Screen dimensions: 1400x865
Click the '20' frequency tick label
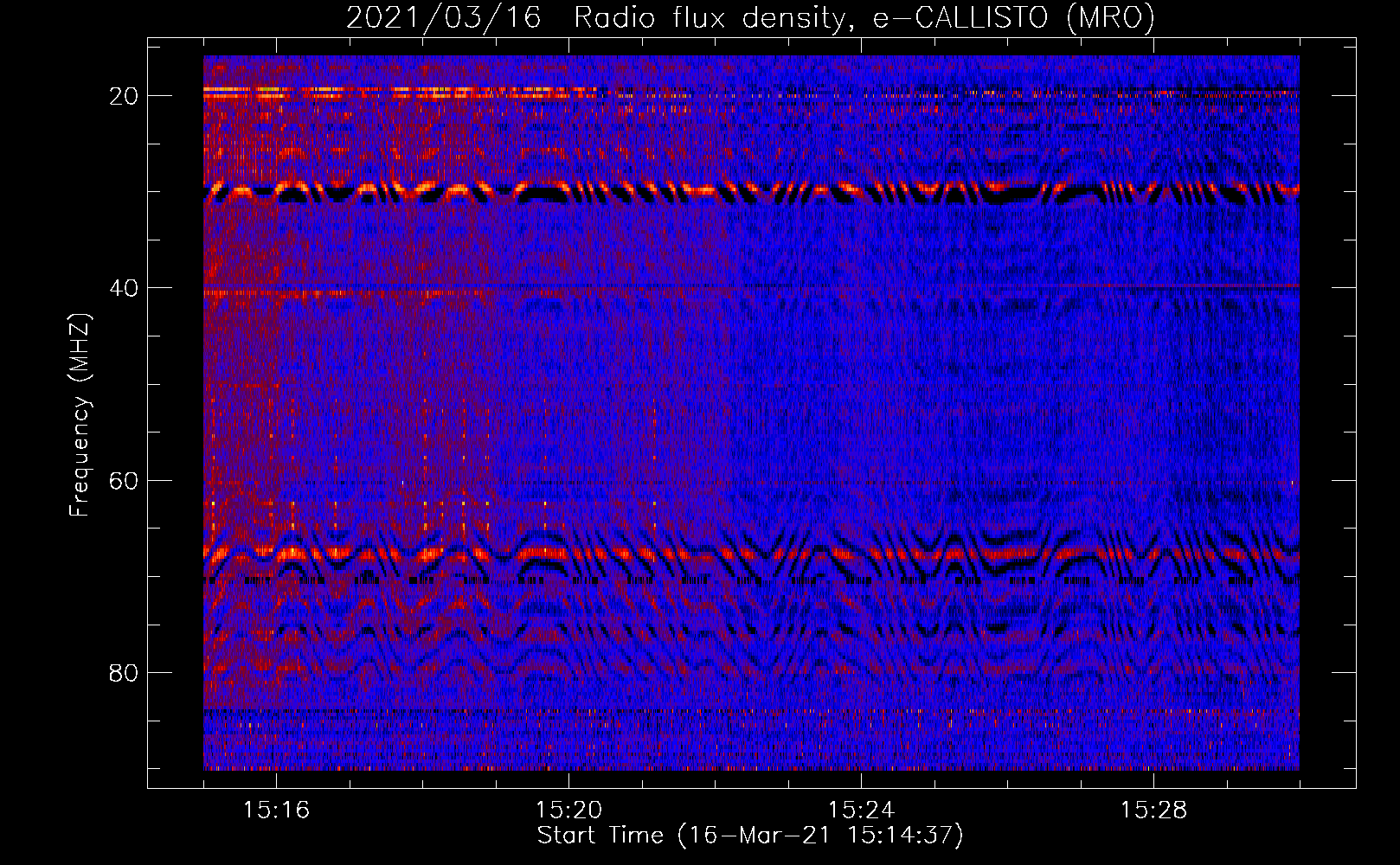point(124,96)
